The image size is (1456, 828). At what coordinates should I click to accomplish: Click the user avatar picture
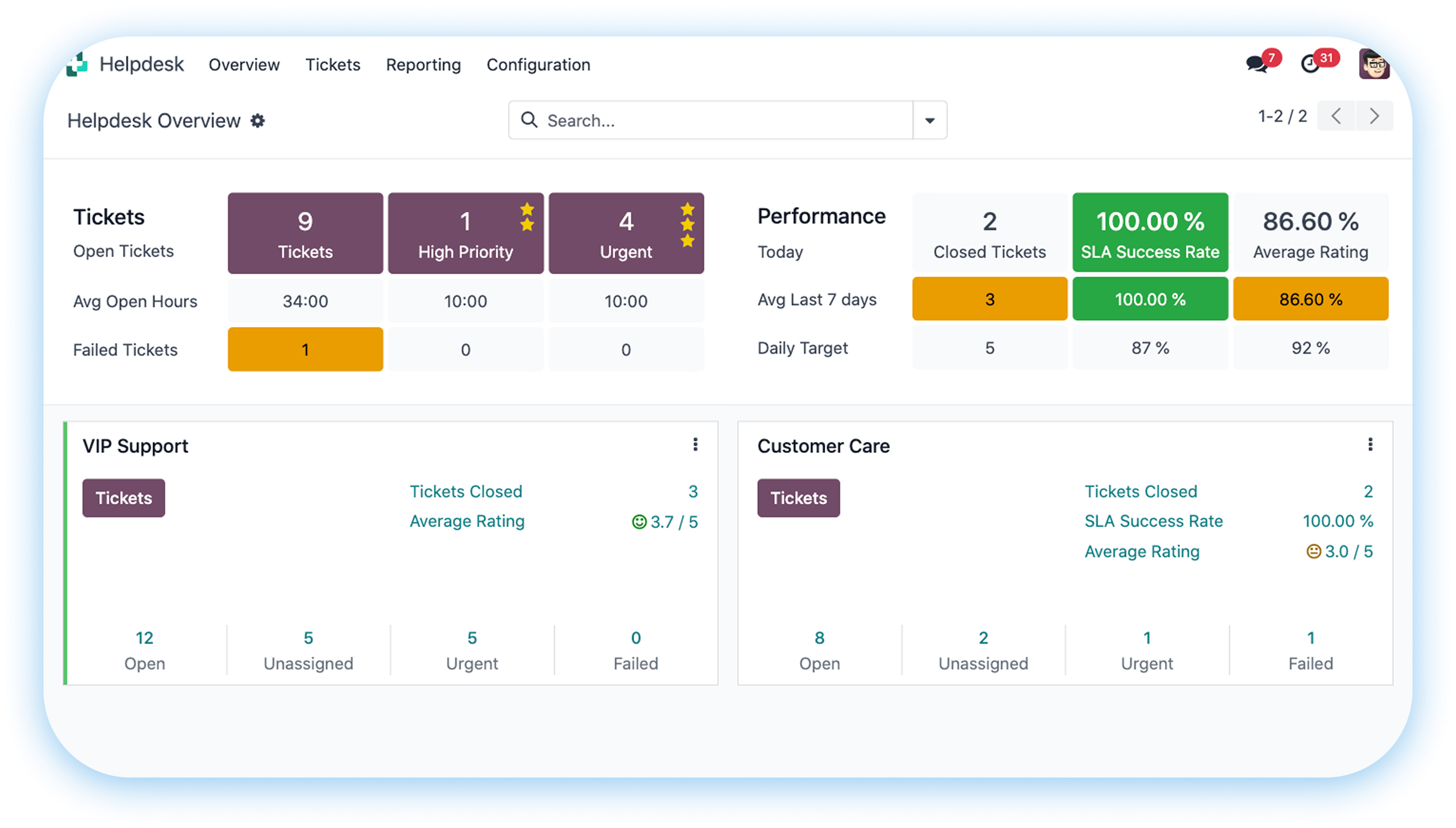click(1373, 64)
